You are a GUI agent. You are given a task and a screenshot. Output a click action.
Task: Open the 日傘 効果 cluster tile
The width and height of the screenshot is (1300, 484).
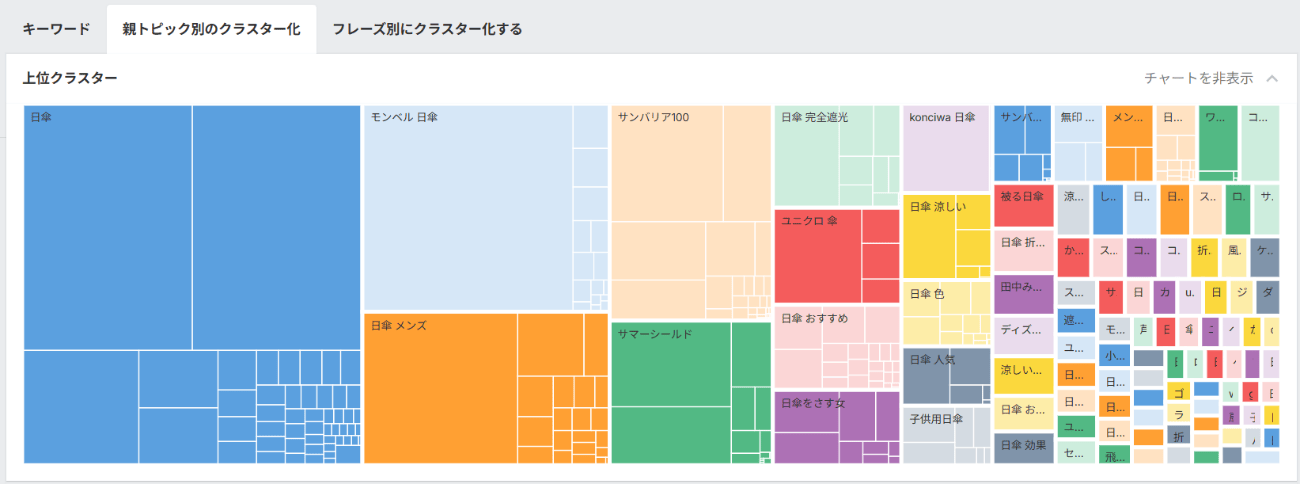tap(1023, 447)
